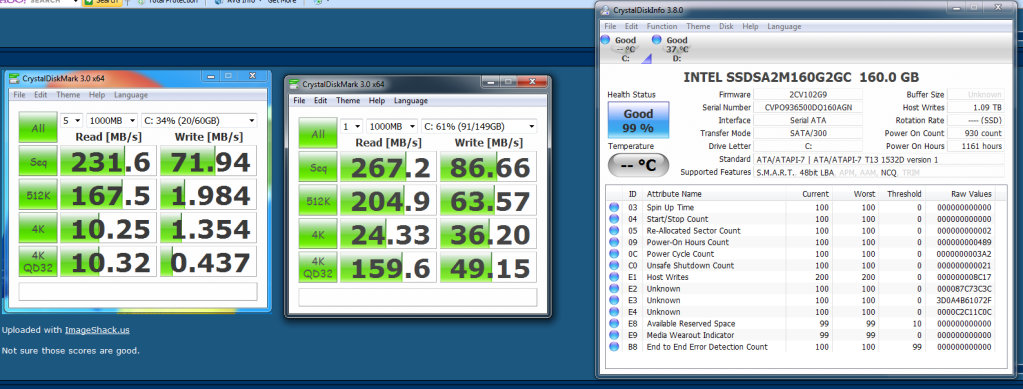
Task: Click the status icon for Power Cycle Count
Action: tap(614, 254)
